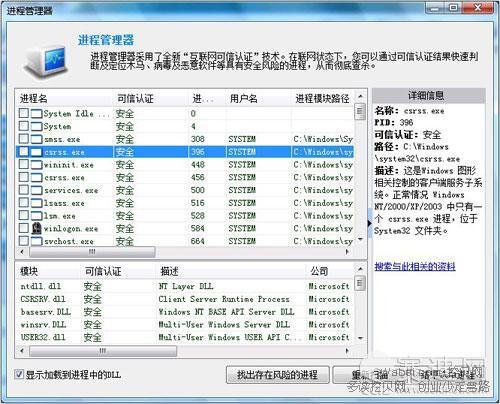The image size is (500, 404).
Task: Click process list scroll up arrow
Action: (360, 96)
